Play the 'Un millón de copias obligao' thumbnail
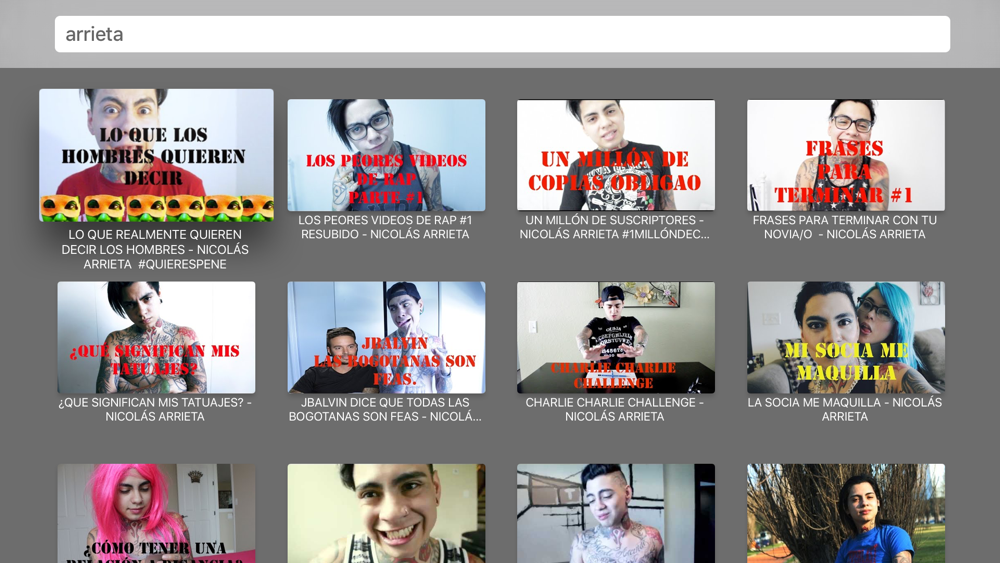Screen dimensions: 1000x563 coord(616,155)
